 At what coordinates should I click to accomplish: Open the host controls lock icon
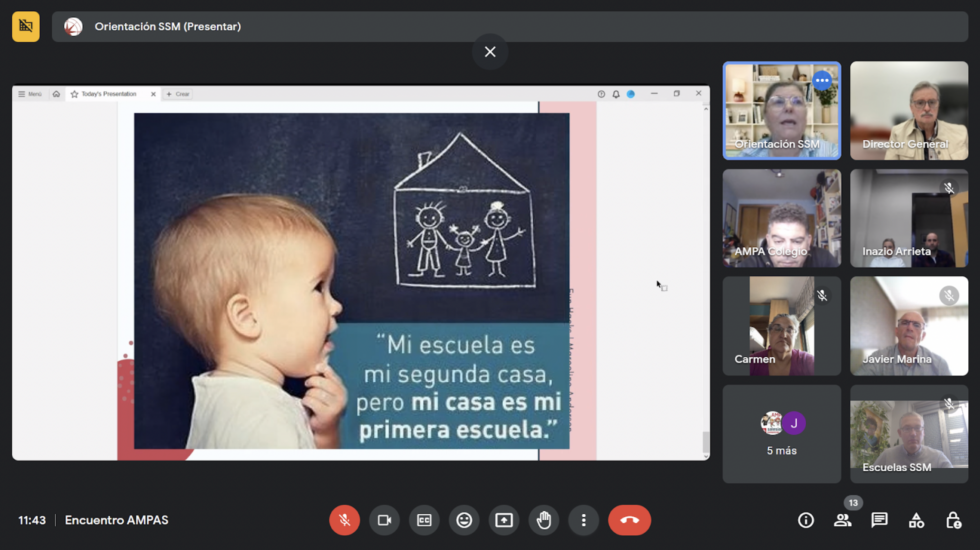pos(953,520)
